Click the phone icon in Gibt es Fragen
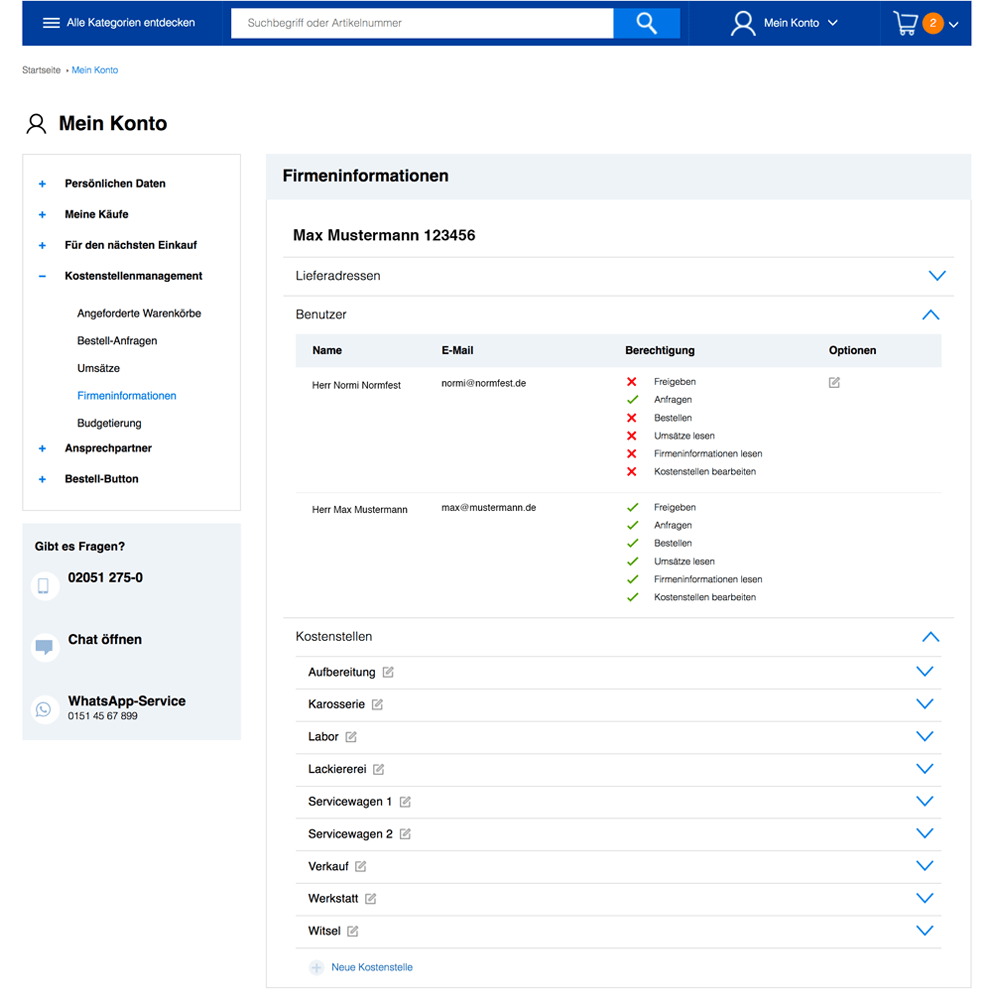 click(44, 586)
